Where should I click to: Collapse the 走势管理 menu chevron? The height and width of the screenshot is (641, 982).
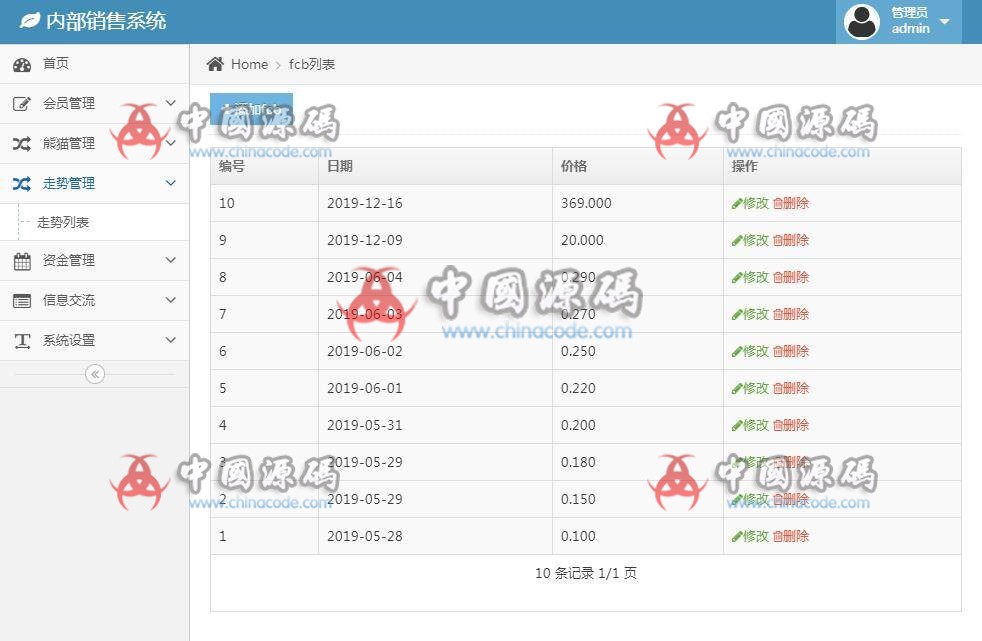click(170, 183)
